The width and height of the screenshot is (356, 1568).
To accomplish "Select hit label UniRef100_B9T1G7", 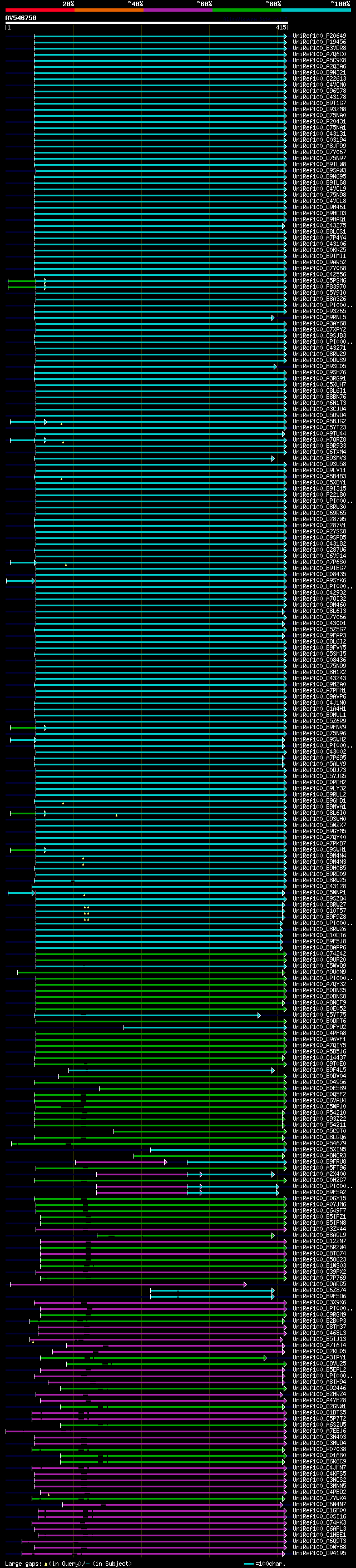I will (319, 103).
